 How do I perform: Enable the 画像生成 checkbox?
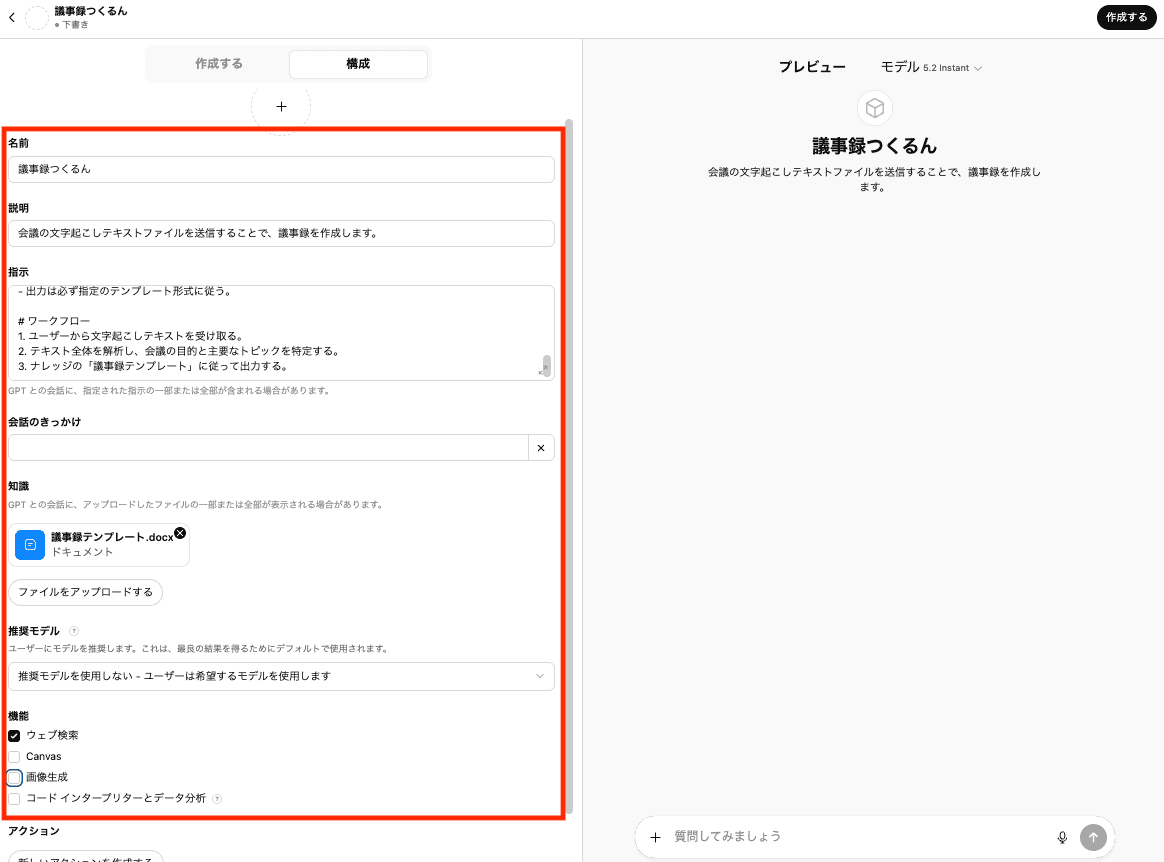point(14,777)
